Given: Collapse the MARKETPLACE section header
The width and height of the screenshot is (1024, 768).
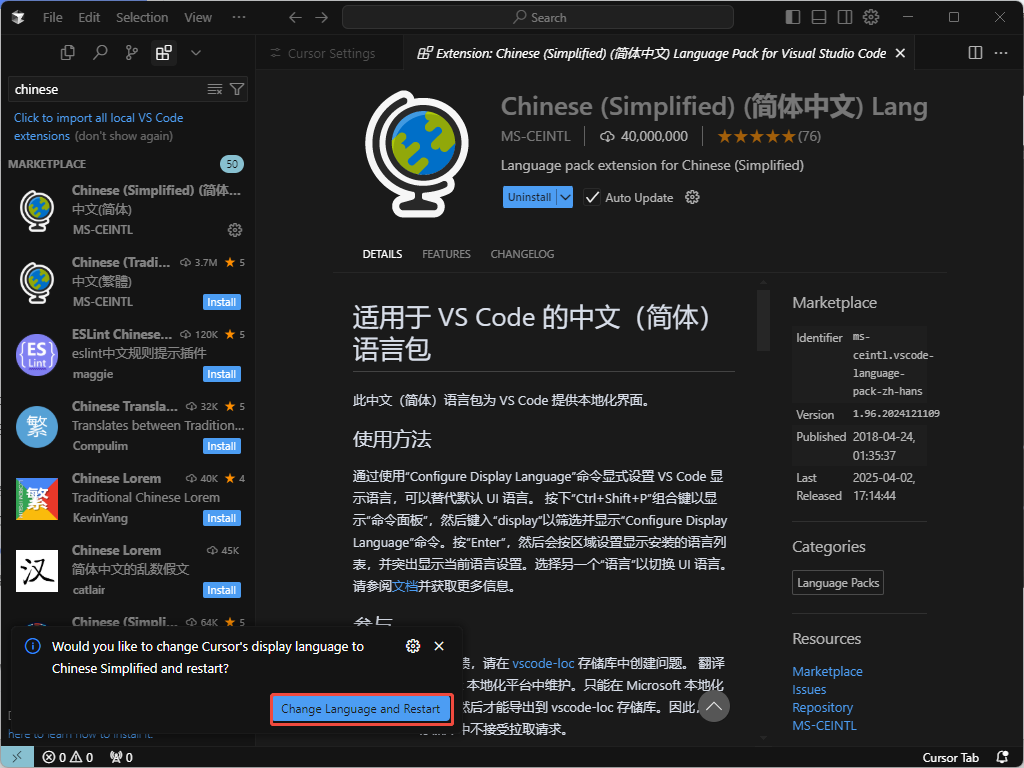Looking at the screenshot, I should click(x=47, y=164).
